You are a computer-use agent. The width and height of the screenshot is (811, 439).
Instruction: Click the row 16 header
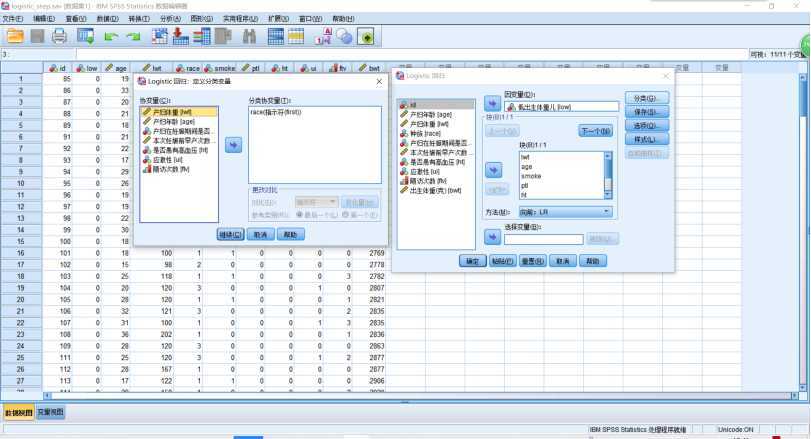(21, 253)
